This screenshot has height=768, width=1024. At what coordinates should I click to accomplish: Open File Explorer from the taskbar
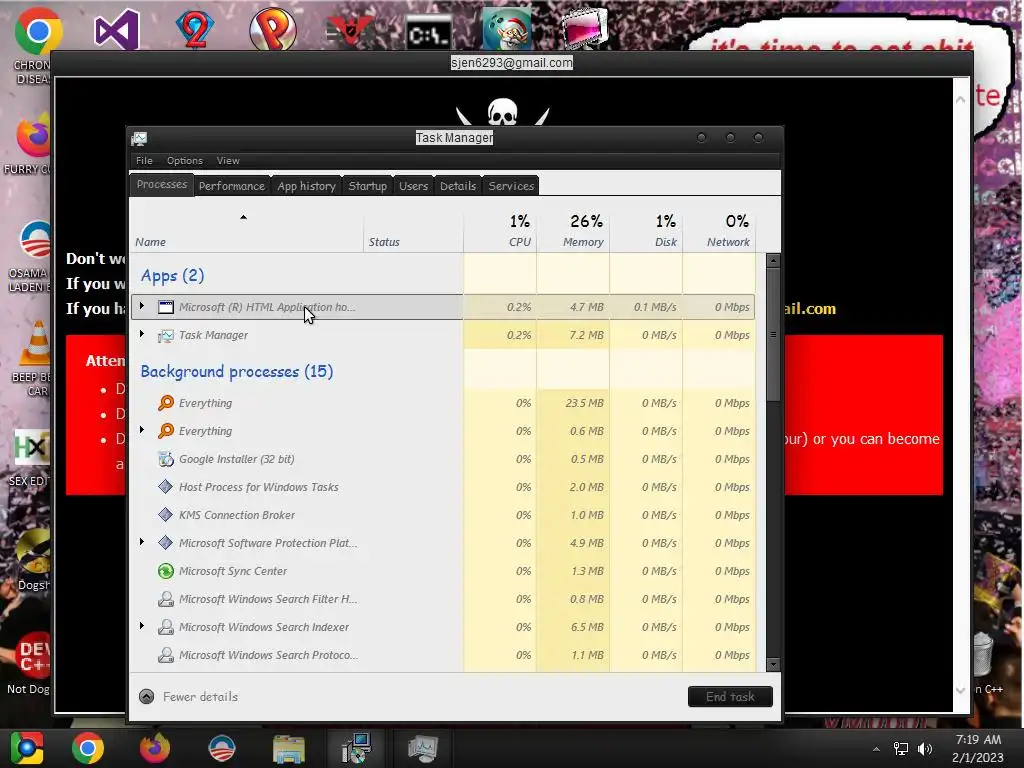289,748
